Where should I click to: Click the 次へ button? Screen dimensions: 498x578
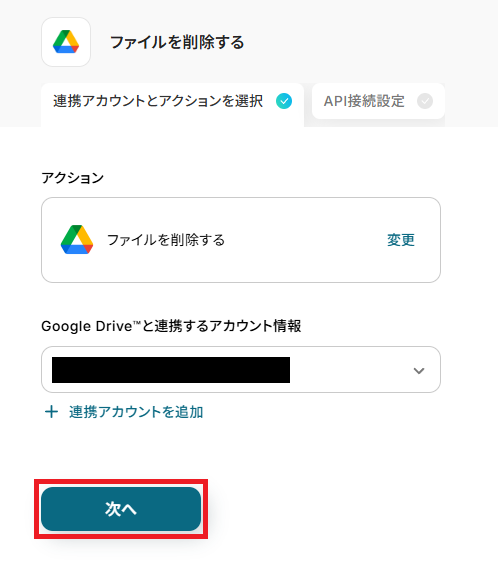click(121, 509)
